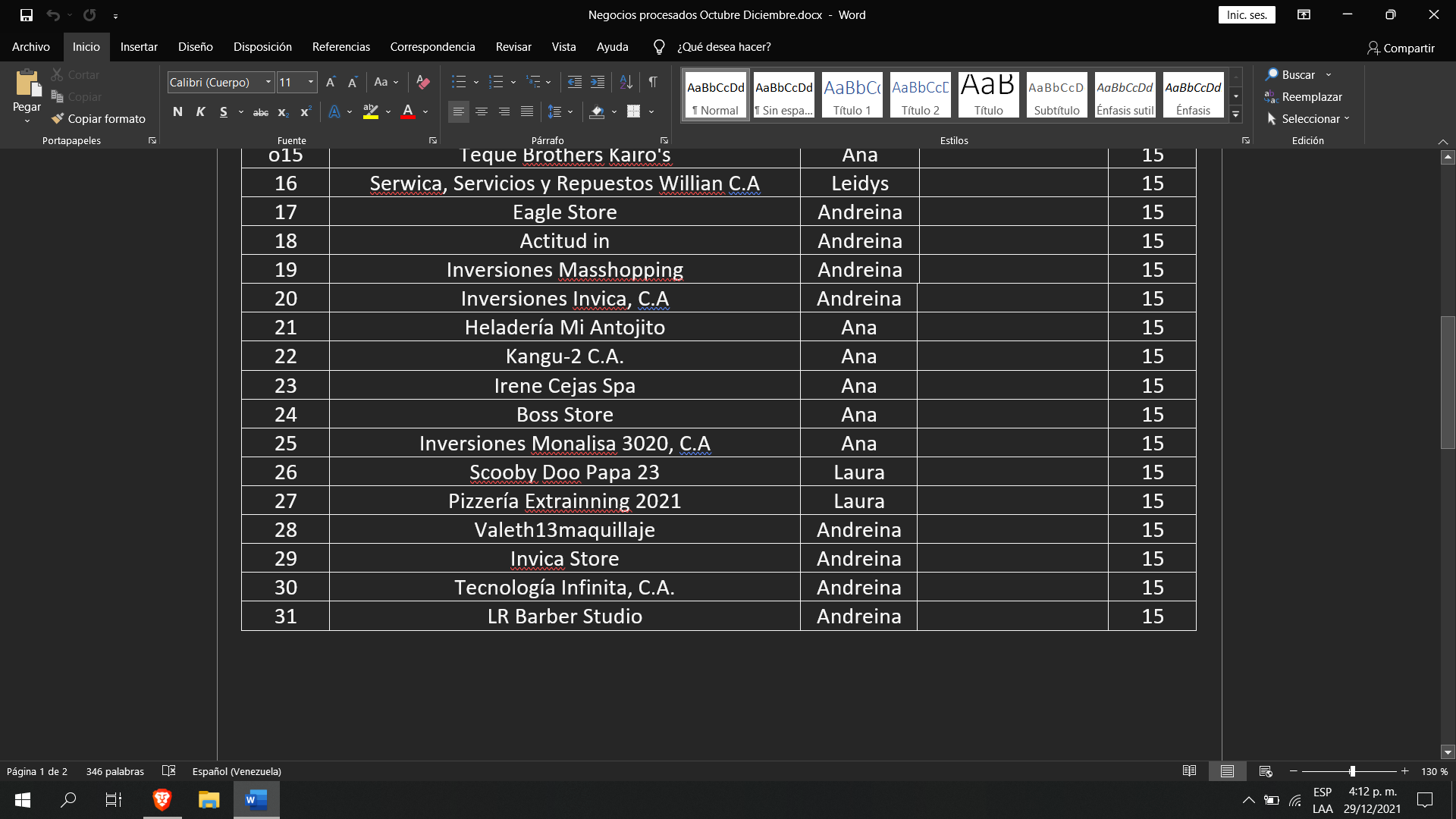Adjust the zoom slider handle
Image resolution: width=1456 pixels, height=819 pixels.
(x=1352, y=771)
